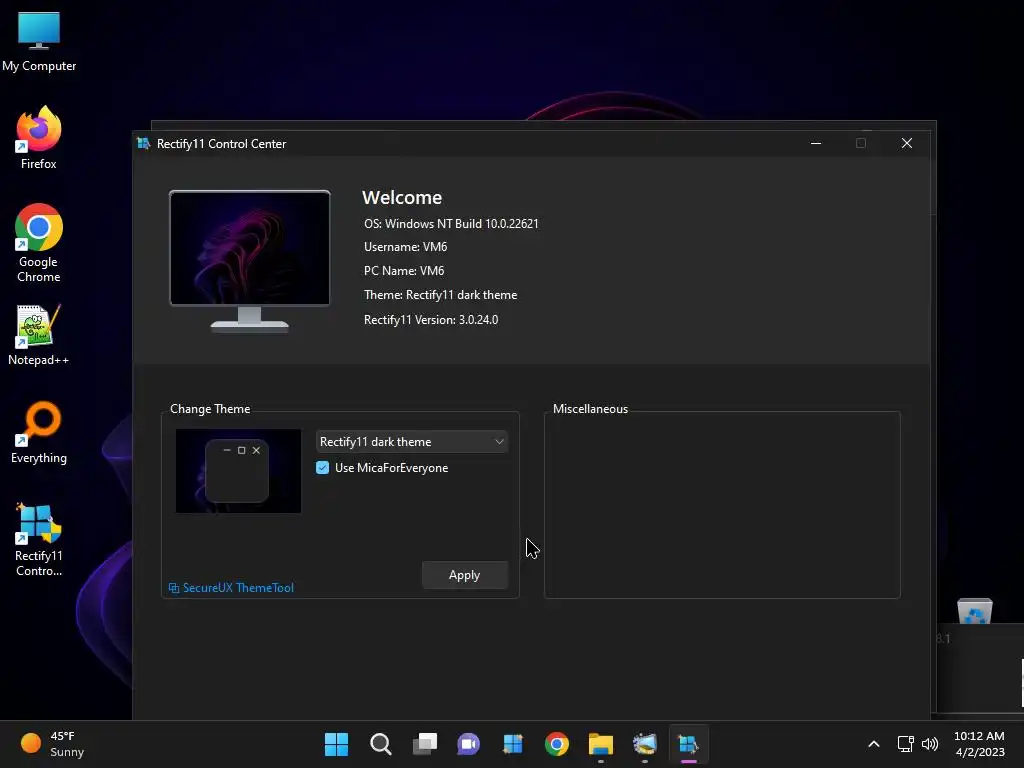Open the Chat app on the taskbar
Screen dimensions: 1024x768
click(x=468, y=744)
